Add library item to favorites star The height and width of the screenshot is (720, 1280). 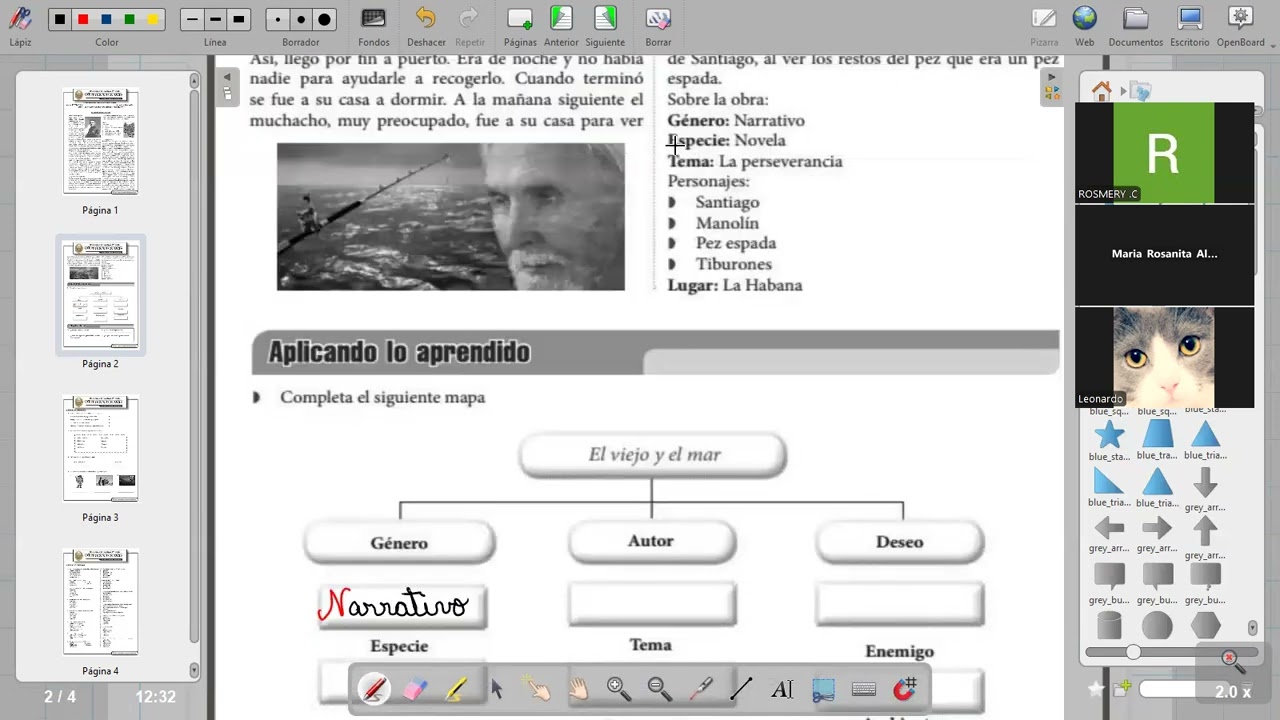(x=1097, y=689)
